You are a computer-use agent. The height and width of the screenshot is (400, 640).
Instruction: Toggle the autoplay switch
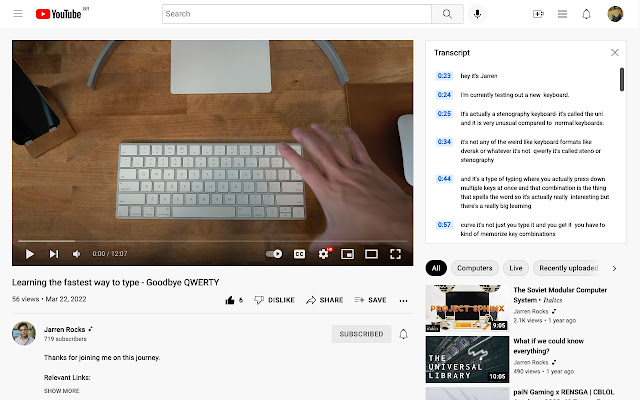[x=274, y=254]
